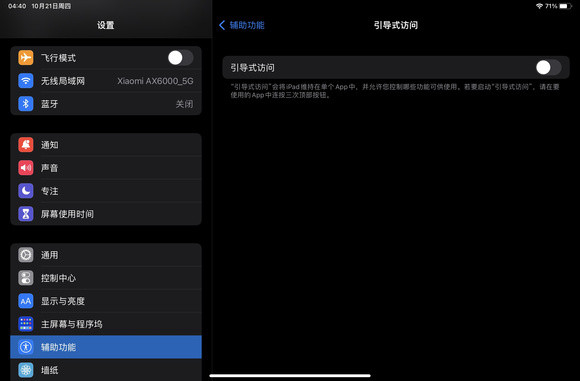Viewport: 580px width, 381px height.
Task: Click the date 10月21日周四
Action: (51, 6)
